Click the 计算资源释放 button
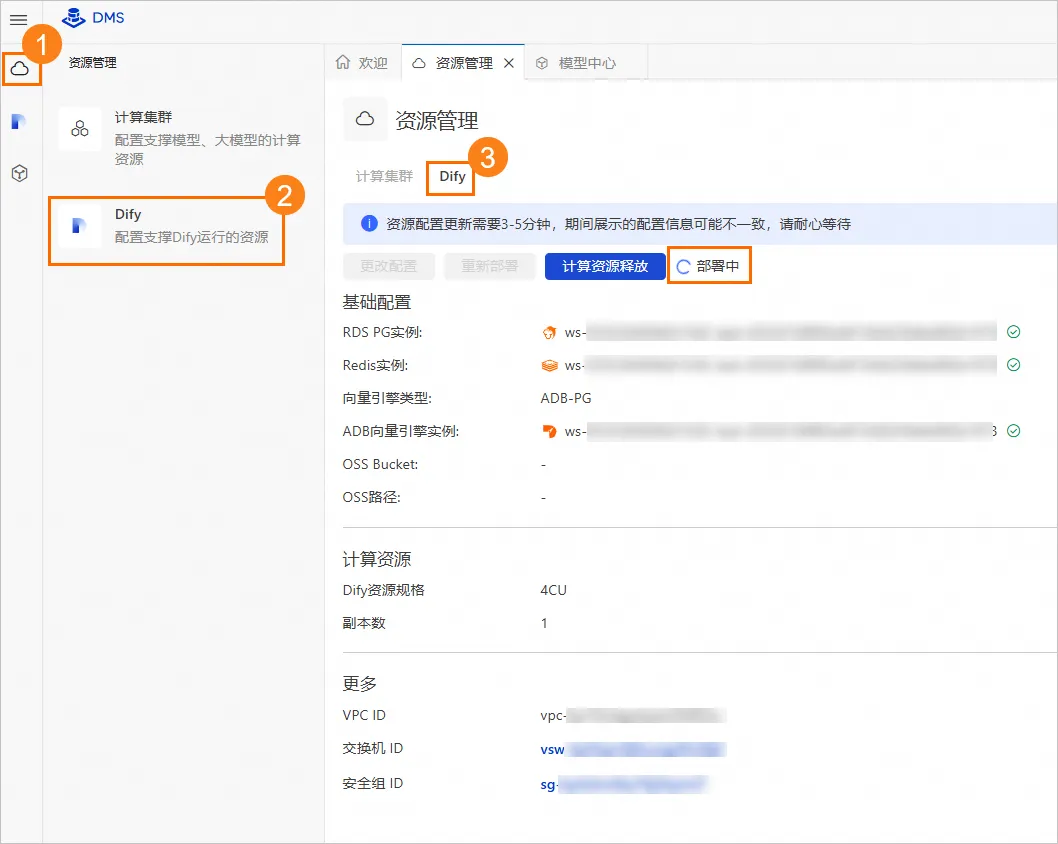Image resolution: width=1058 pixels, height=844 pixels. (x=605, y=266)
